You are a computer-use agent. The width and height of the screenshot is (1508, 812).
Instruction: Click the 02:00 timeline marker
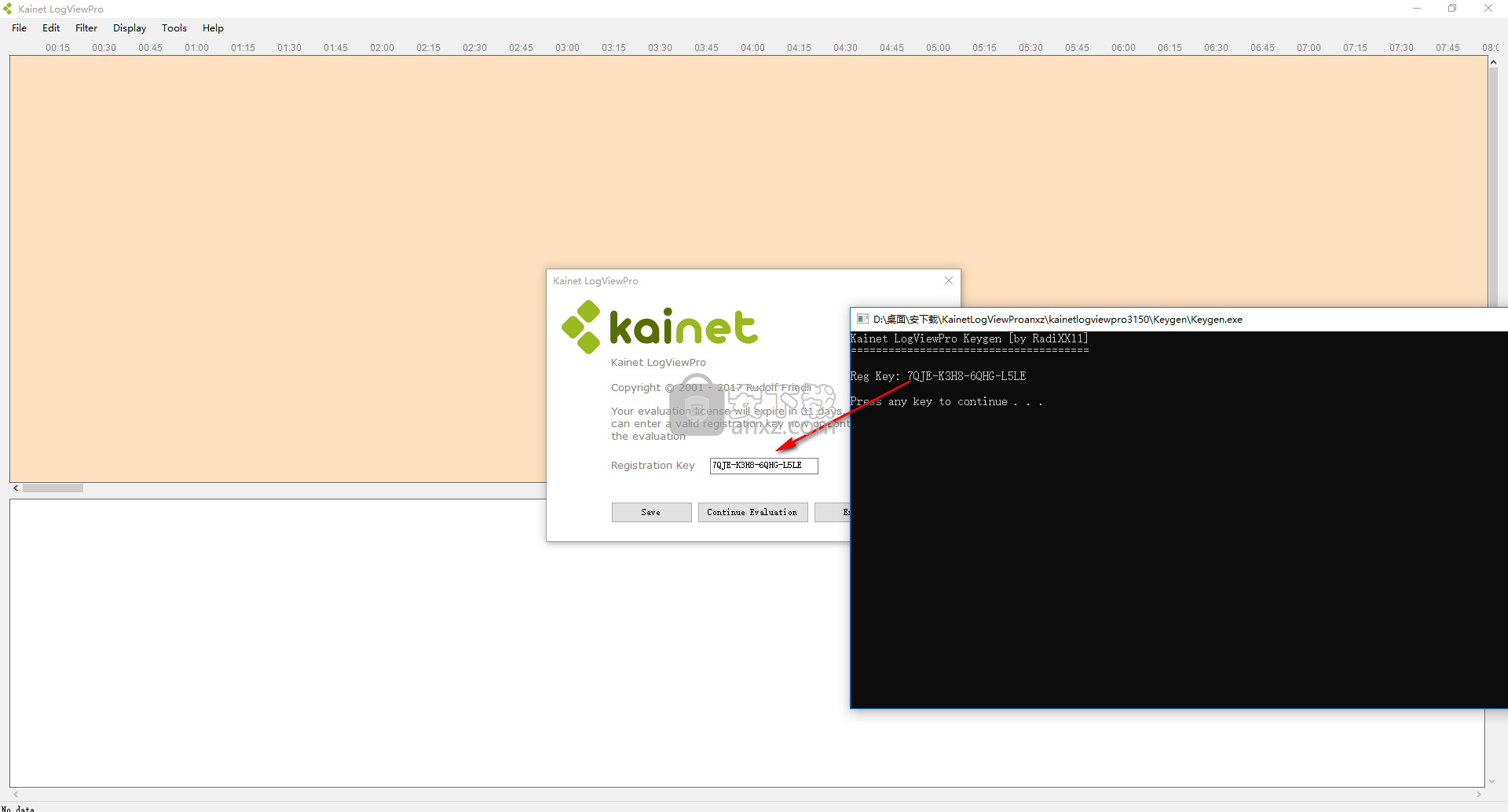pos(382,48)
